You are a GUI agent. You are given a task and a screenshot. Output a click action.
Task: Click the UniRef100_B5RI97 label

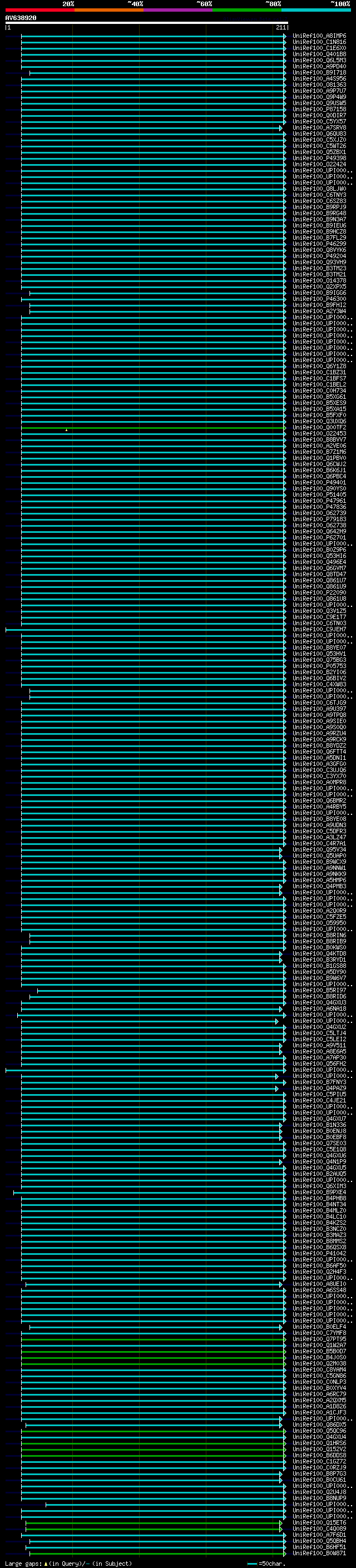(319, 991)
